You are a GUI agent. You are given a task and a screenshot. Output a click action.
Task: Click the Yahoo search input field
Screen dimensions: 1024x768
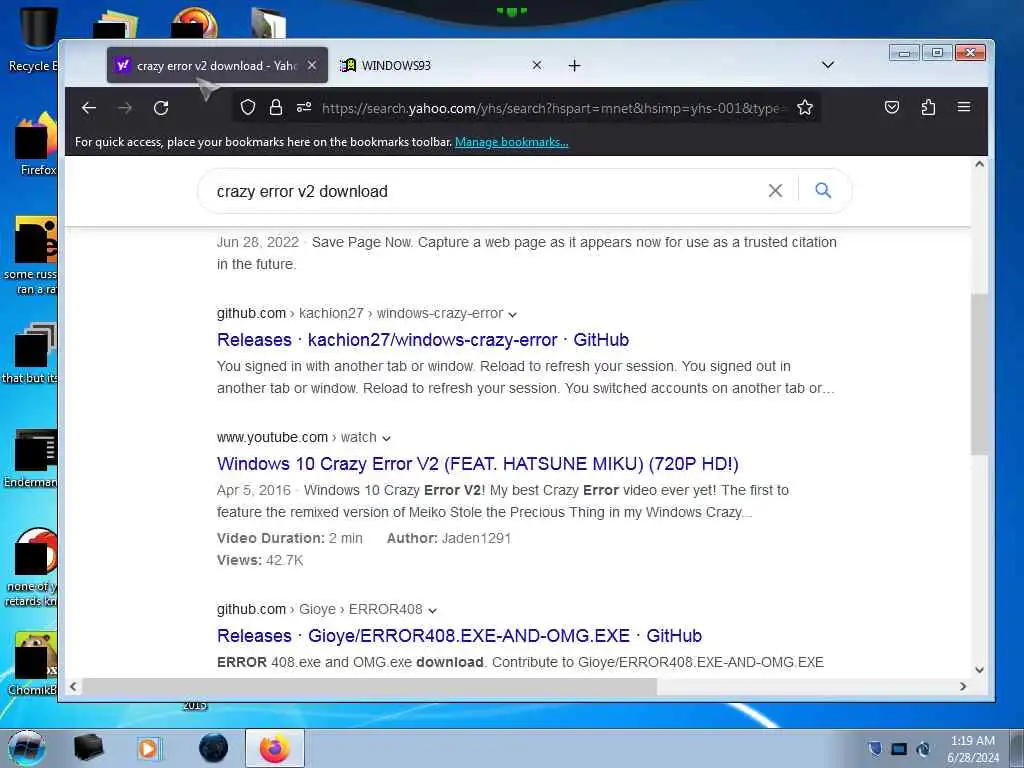tap(487, 191)
